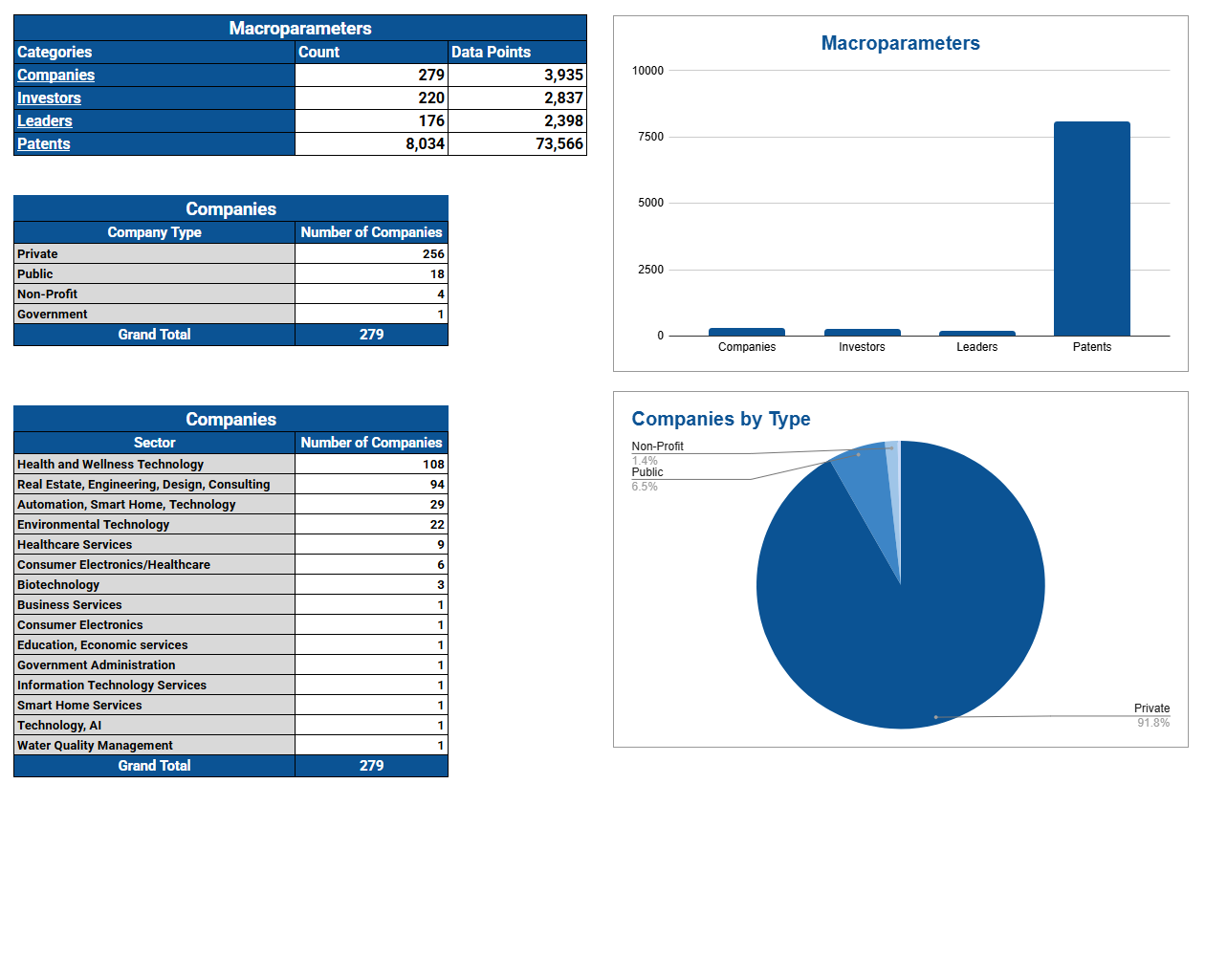
Task: Click the Companies bar in chart
Action: pos(746,332)
